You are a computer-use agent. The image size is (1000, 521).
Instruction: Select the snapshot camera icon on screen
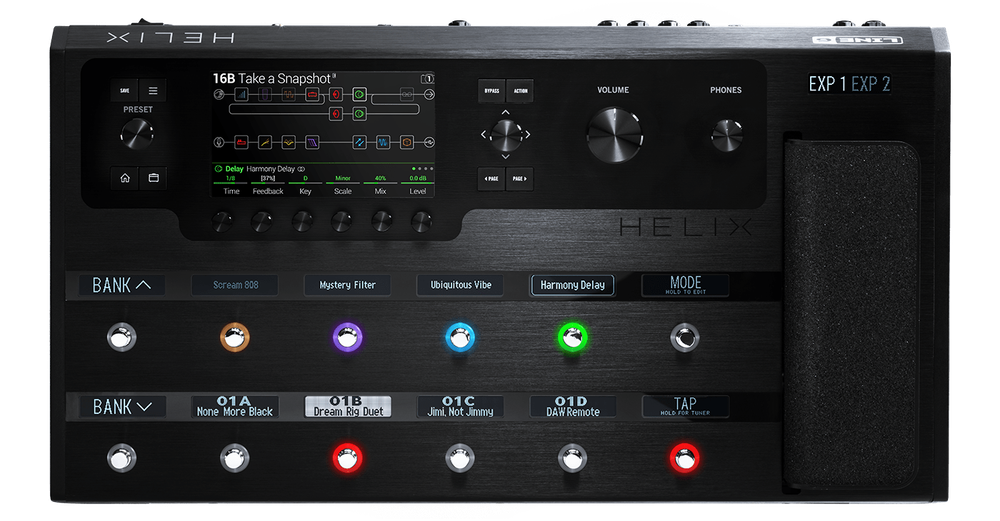point(427,78)
